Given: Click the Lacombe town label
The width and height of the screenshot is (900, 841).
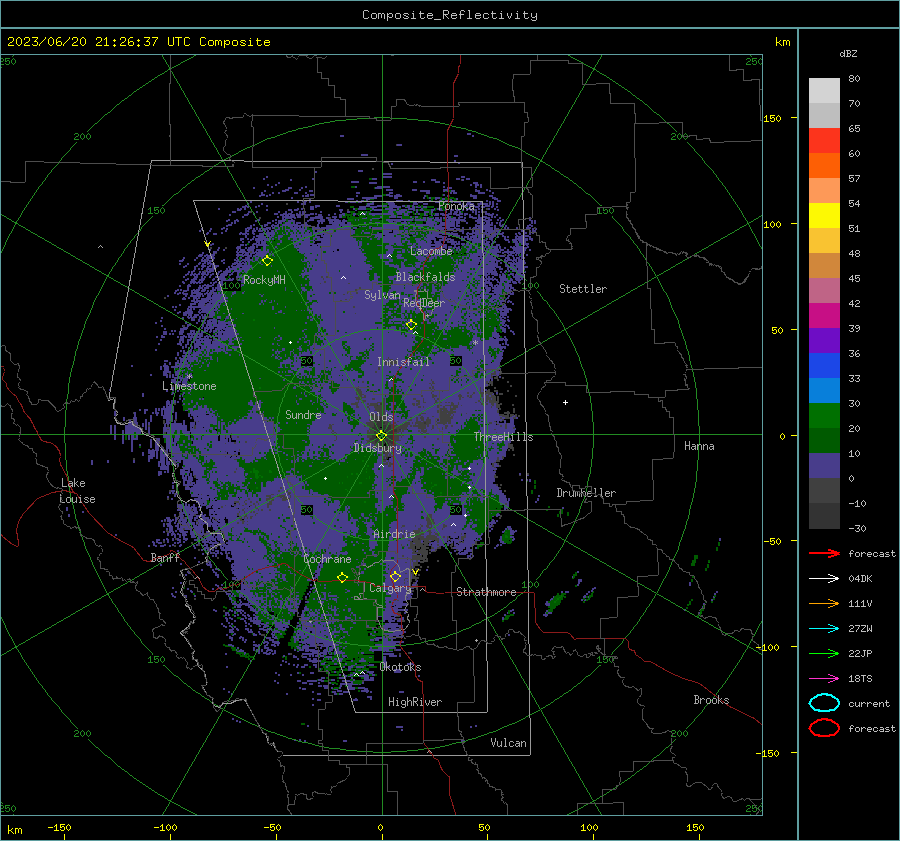Looking at the screenshot, I should [431, 251].
